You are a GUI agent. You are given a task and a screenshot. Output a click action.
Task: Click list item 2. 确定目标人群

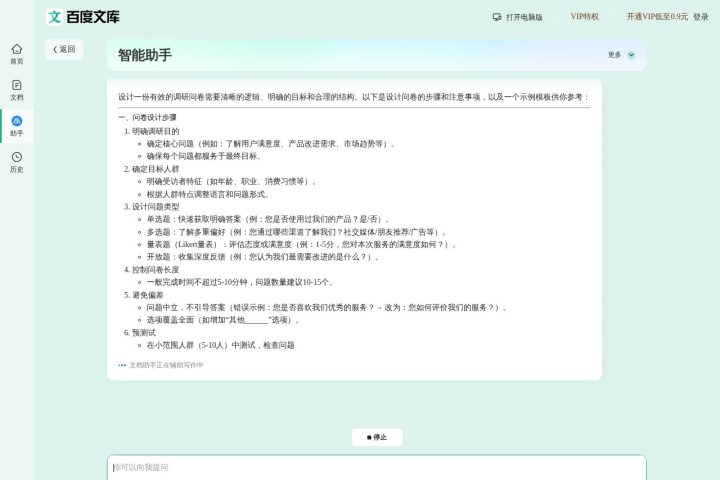coord(151,169)
